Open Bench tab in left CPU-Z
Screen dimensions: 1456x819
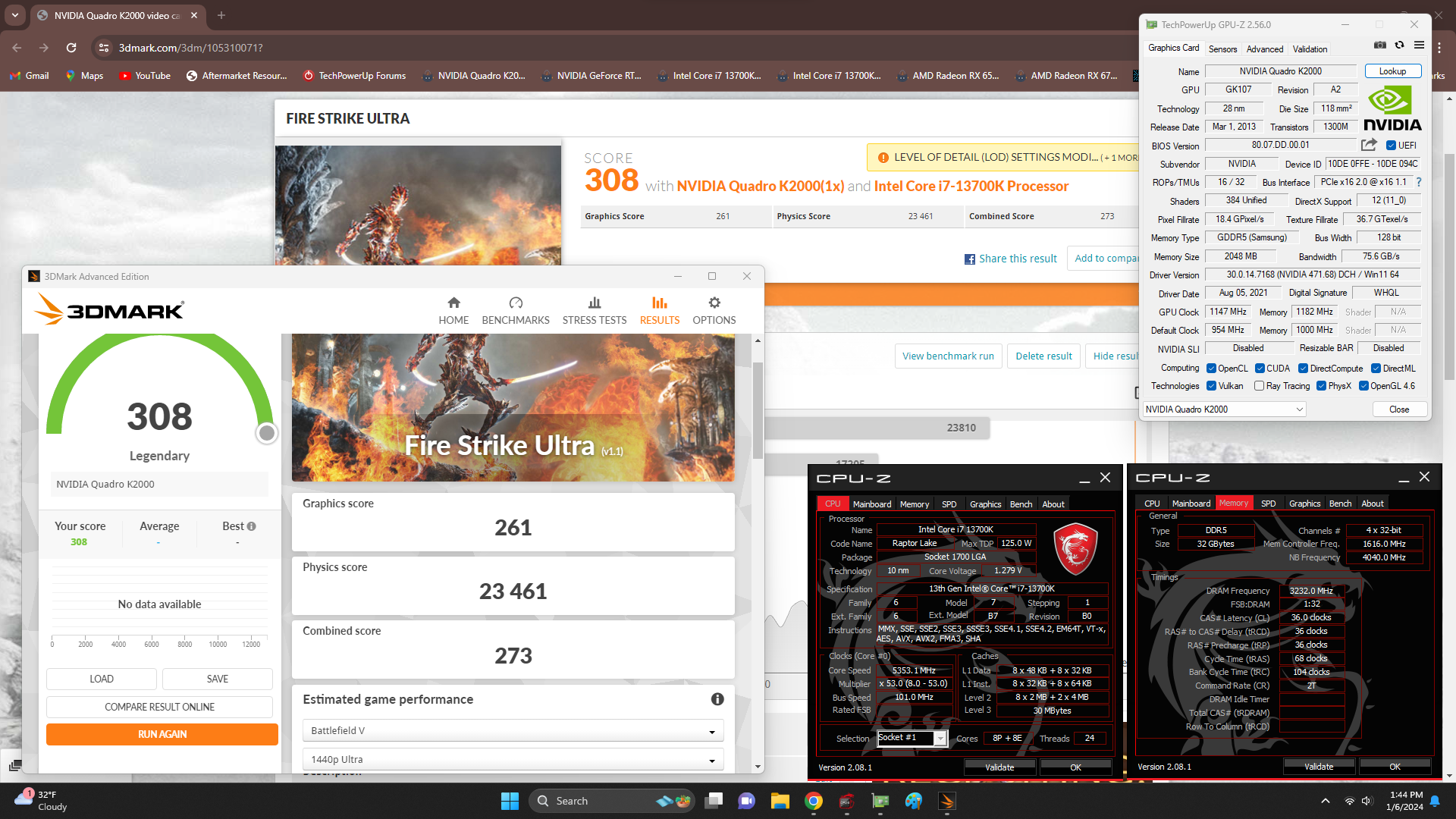[x=1021, y=504]
